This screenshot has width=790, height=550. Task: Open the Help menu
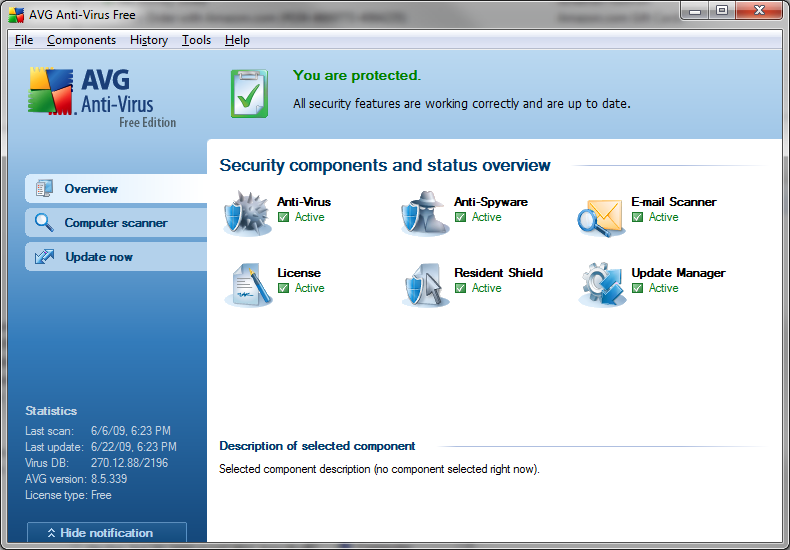tap(237, 40)
